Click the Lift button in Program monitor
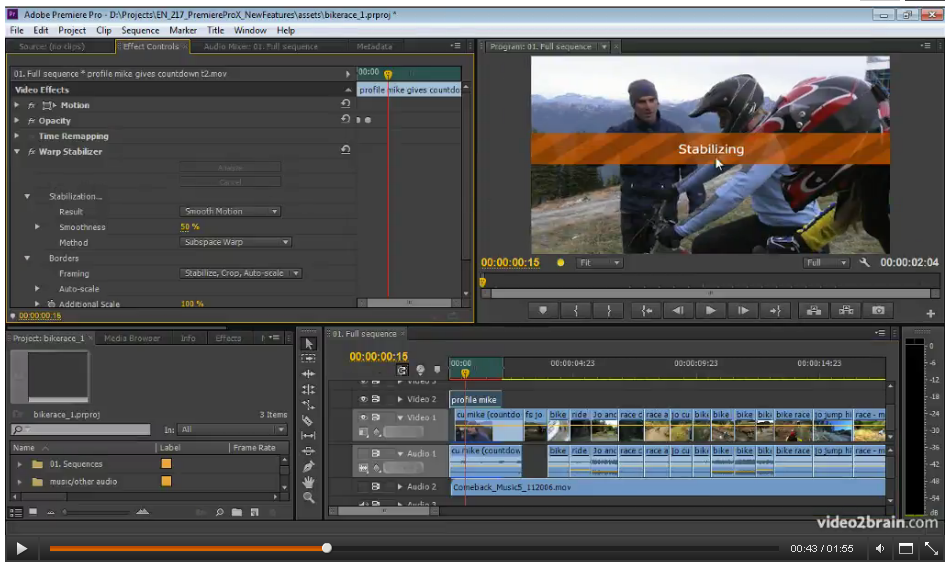Image resolution: width=949 pixels, height=569 pixels. (814, 311)
